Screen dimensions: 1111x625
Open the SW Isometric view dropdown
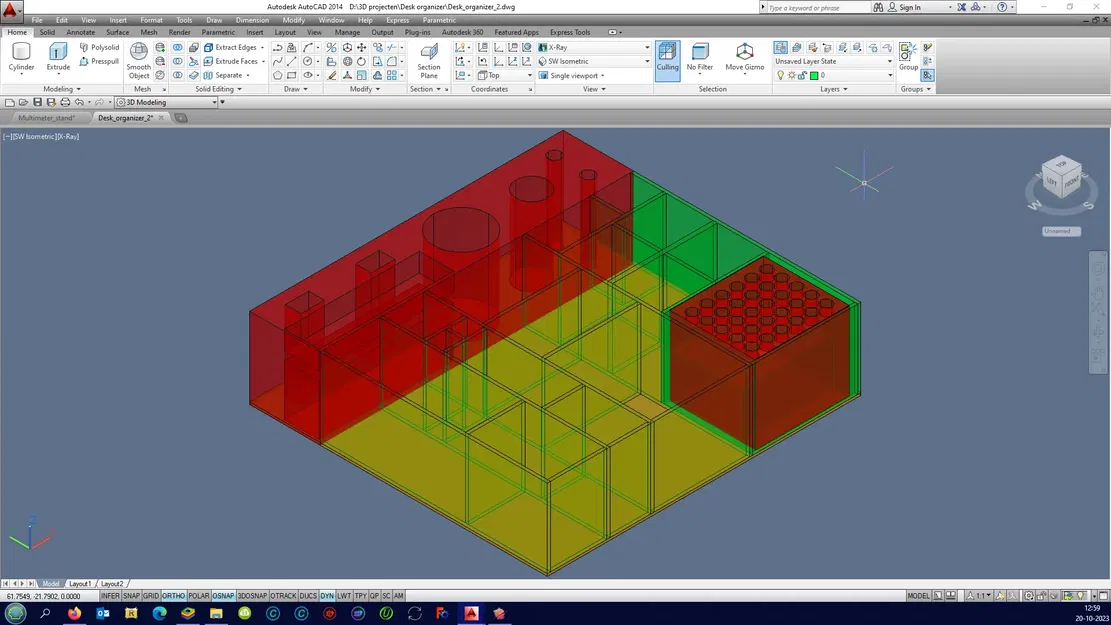pos(594,62)
